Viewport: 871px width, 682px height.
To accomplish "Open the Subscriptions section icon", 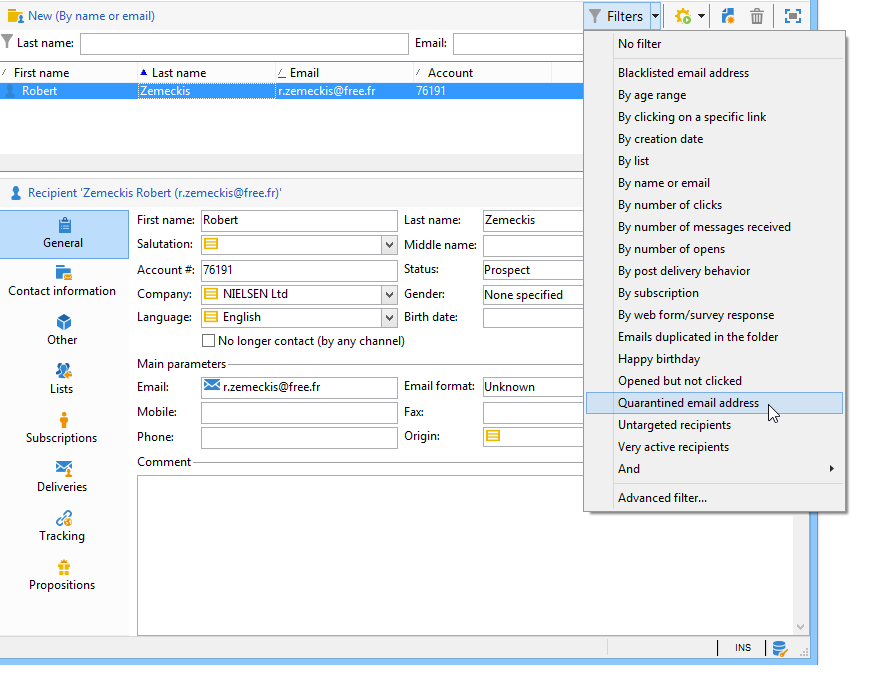I will (x=64, y=419).
